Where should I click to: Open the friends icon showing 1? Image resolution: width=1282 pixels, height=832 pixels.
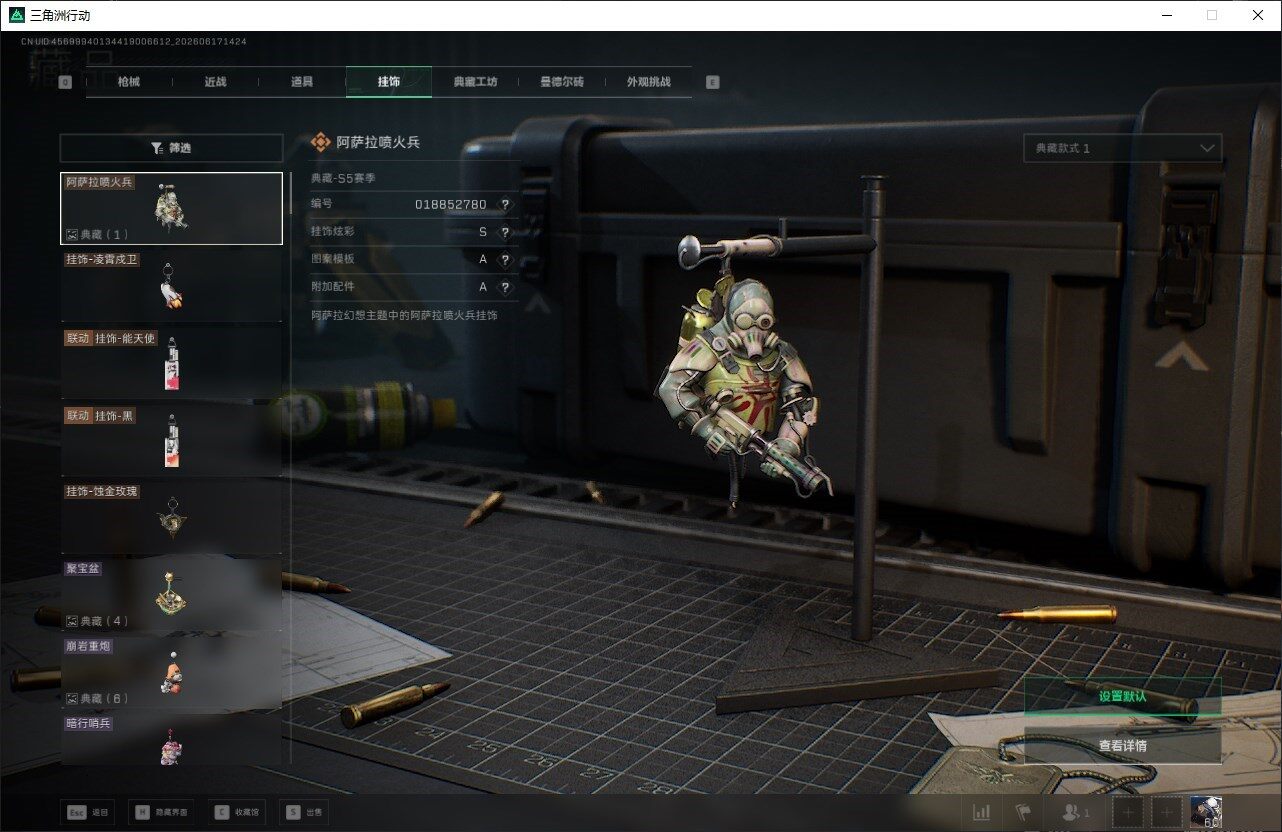click(x=1075, y=813)
